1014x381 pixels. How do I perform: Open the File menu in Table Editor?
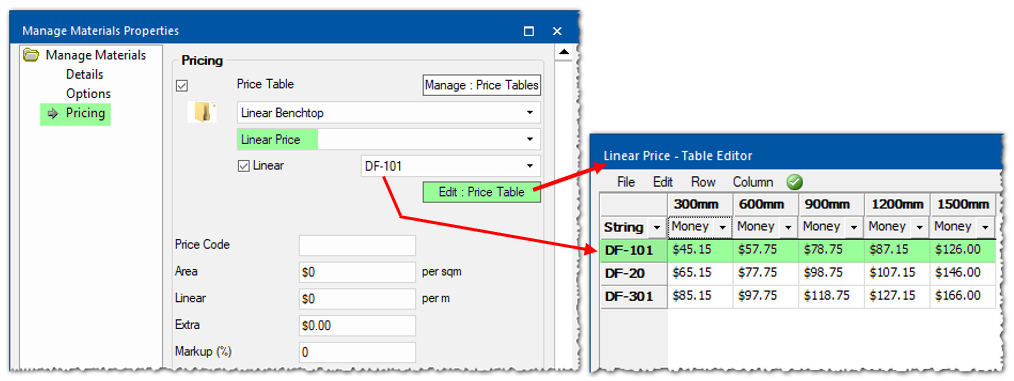coord(626,182)
